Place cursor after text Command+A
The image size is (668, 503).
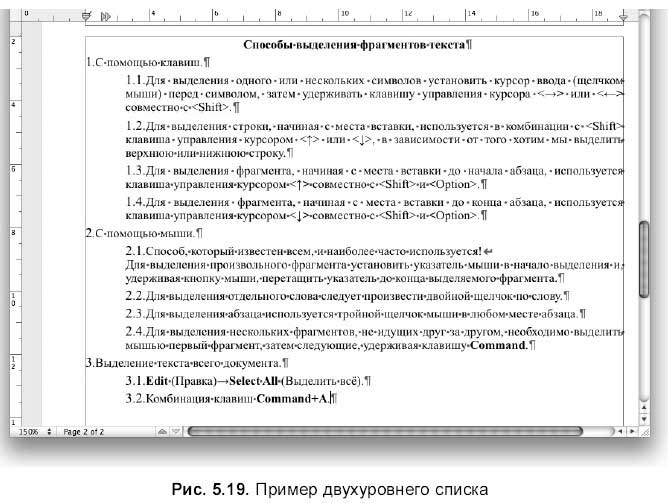[331, 400]
